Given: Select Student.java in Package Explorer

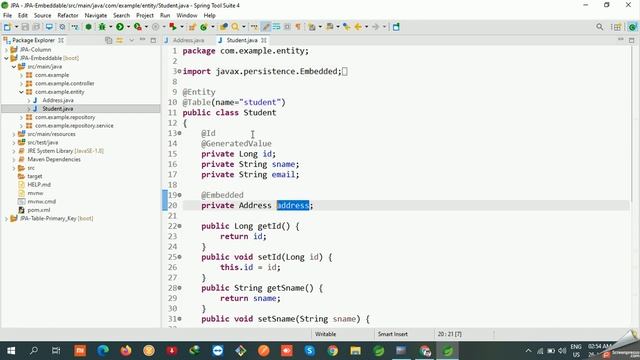Looking at the screenshot, I should point(58,109).
